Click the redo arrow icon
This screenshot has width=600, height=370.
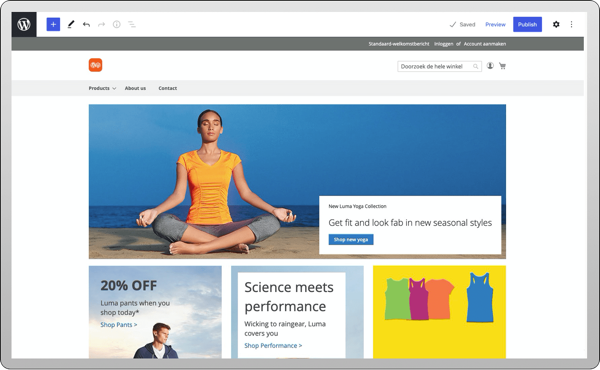(101, 24)
